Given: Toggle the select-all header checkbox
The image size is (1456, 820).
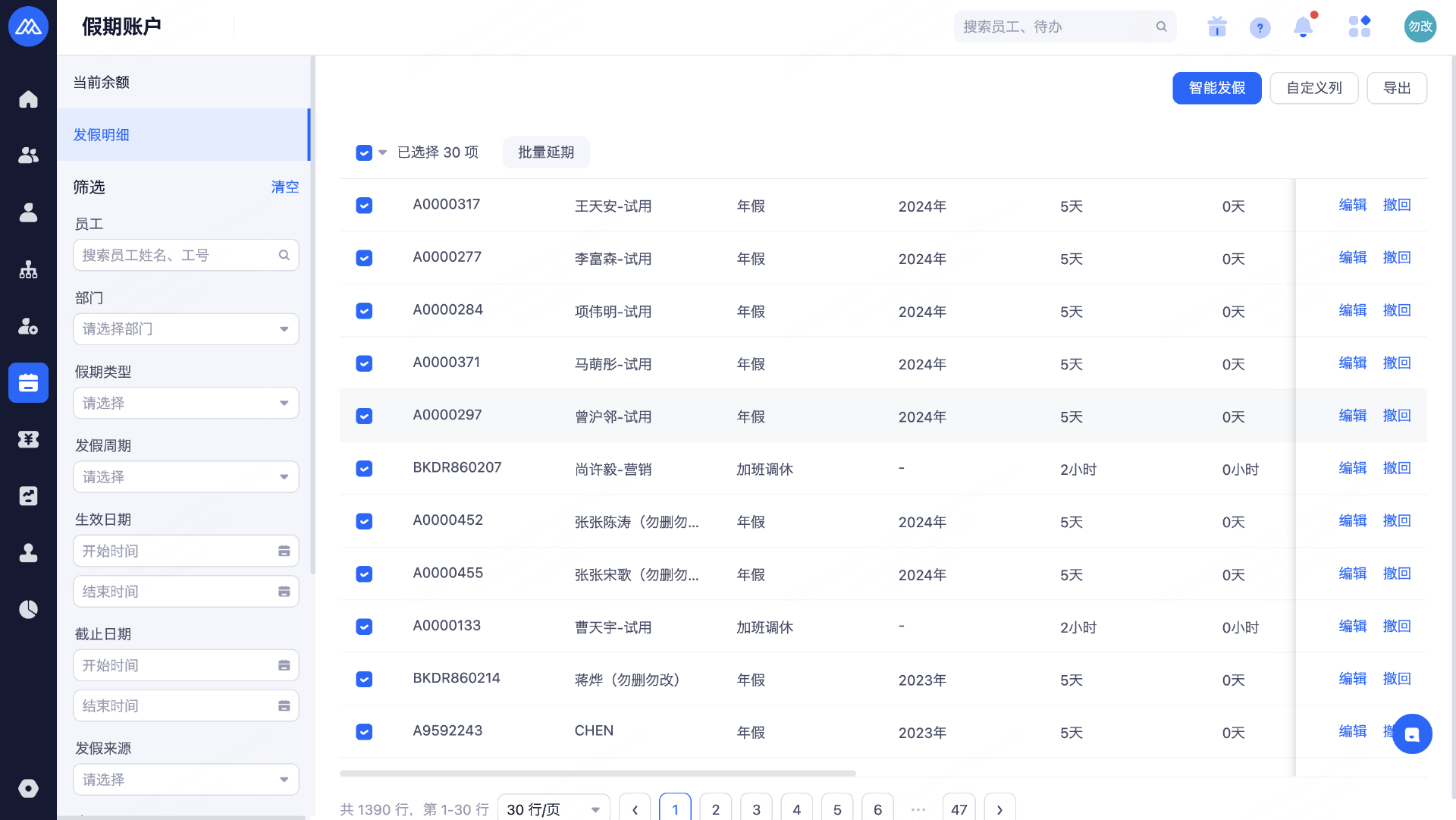Looking at the screenshot, I should point(364,152).
